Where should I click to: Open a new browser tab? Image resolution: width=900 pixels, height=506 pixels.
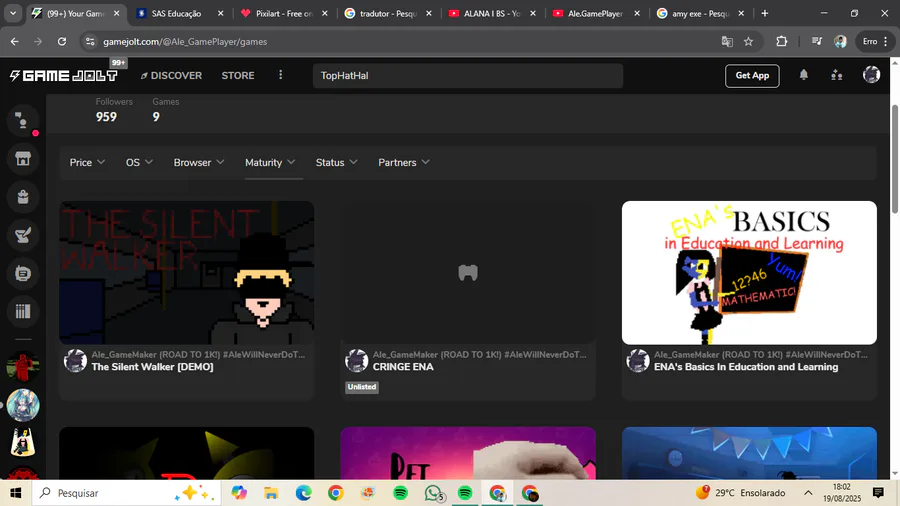(765, 13)
